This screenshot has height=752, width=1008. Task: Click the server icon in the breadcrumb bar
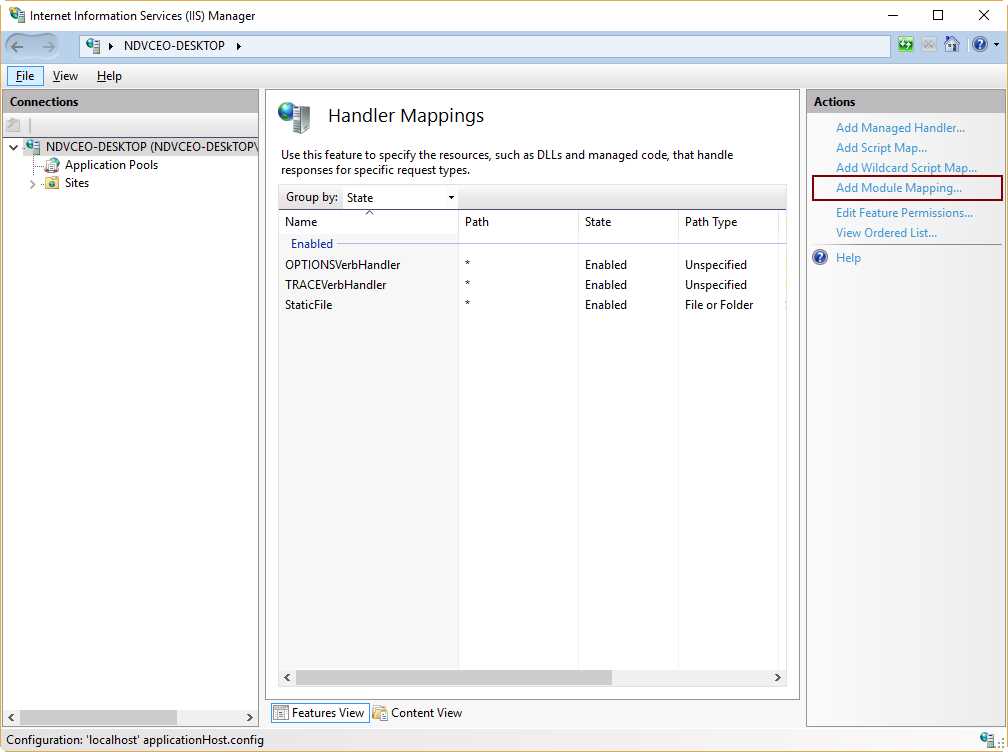click(92, 44)
